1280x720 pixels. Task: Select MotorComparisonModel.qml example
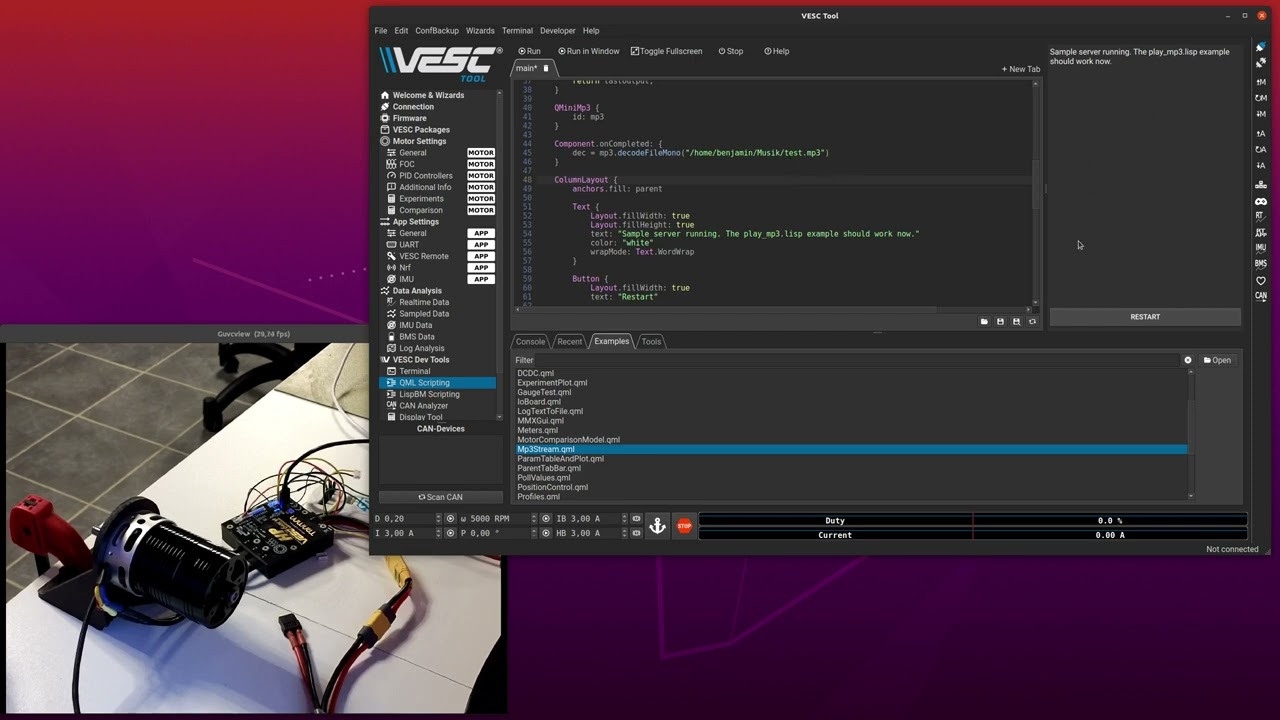coord(568,440)
